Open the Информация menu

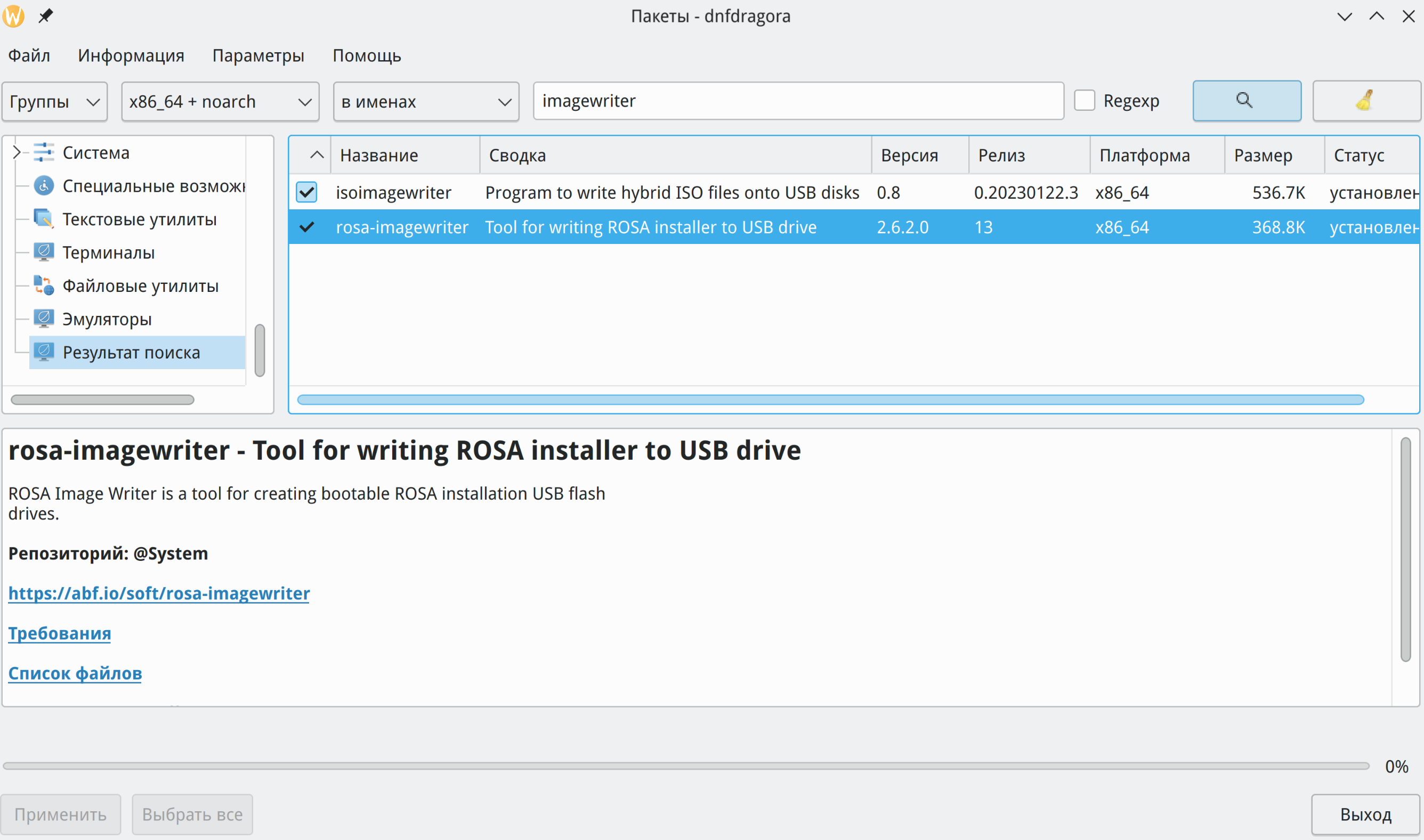tap(131, 55)
